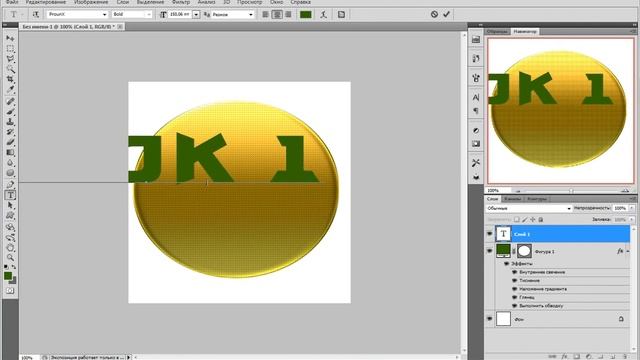Add a layer style via fx button
The image size is (640, 360).
point(564,356)
